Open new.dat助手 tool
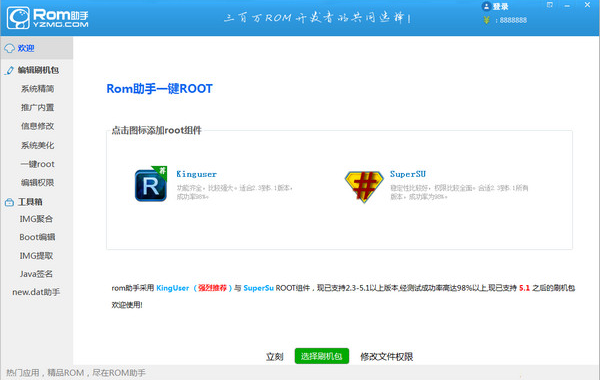The image size is (601, 380). tap(36, 292)
